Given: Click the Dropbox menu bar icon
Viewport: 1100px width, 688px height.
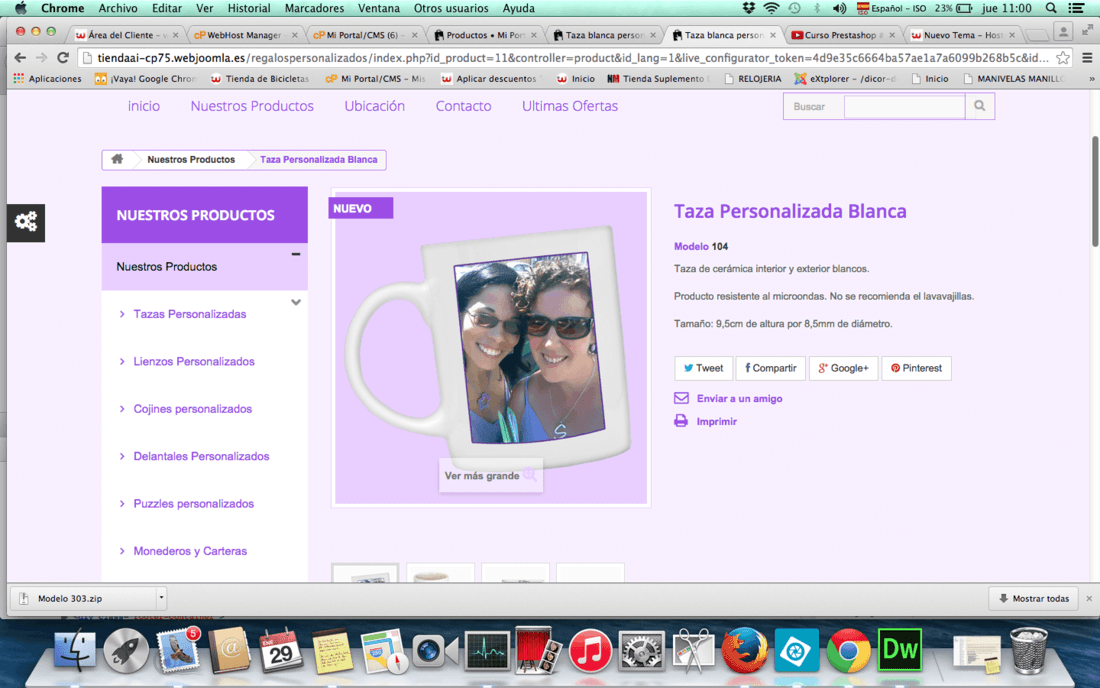Looking at the screenshot, I should click(x=749, y=8).
